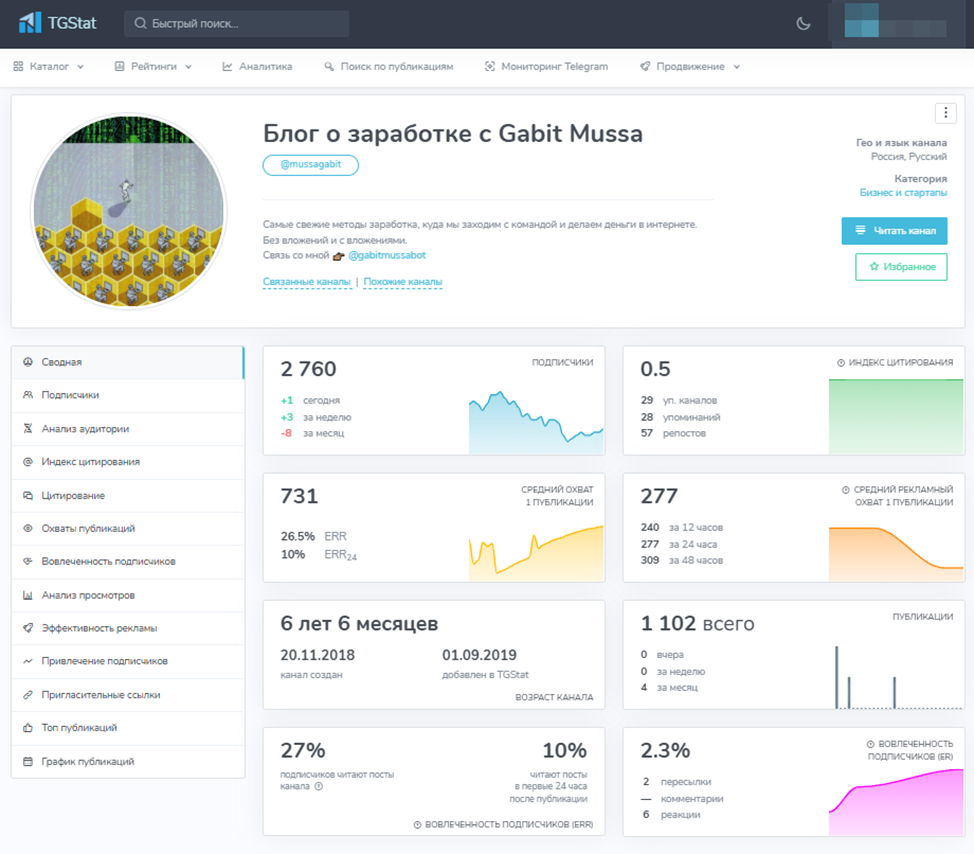Click the Индекс цитирования sidebar icon
The width and height of the screenshot is (974, 854).
click(27, 461)
